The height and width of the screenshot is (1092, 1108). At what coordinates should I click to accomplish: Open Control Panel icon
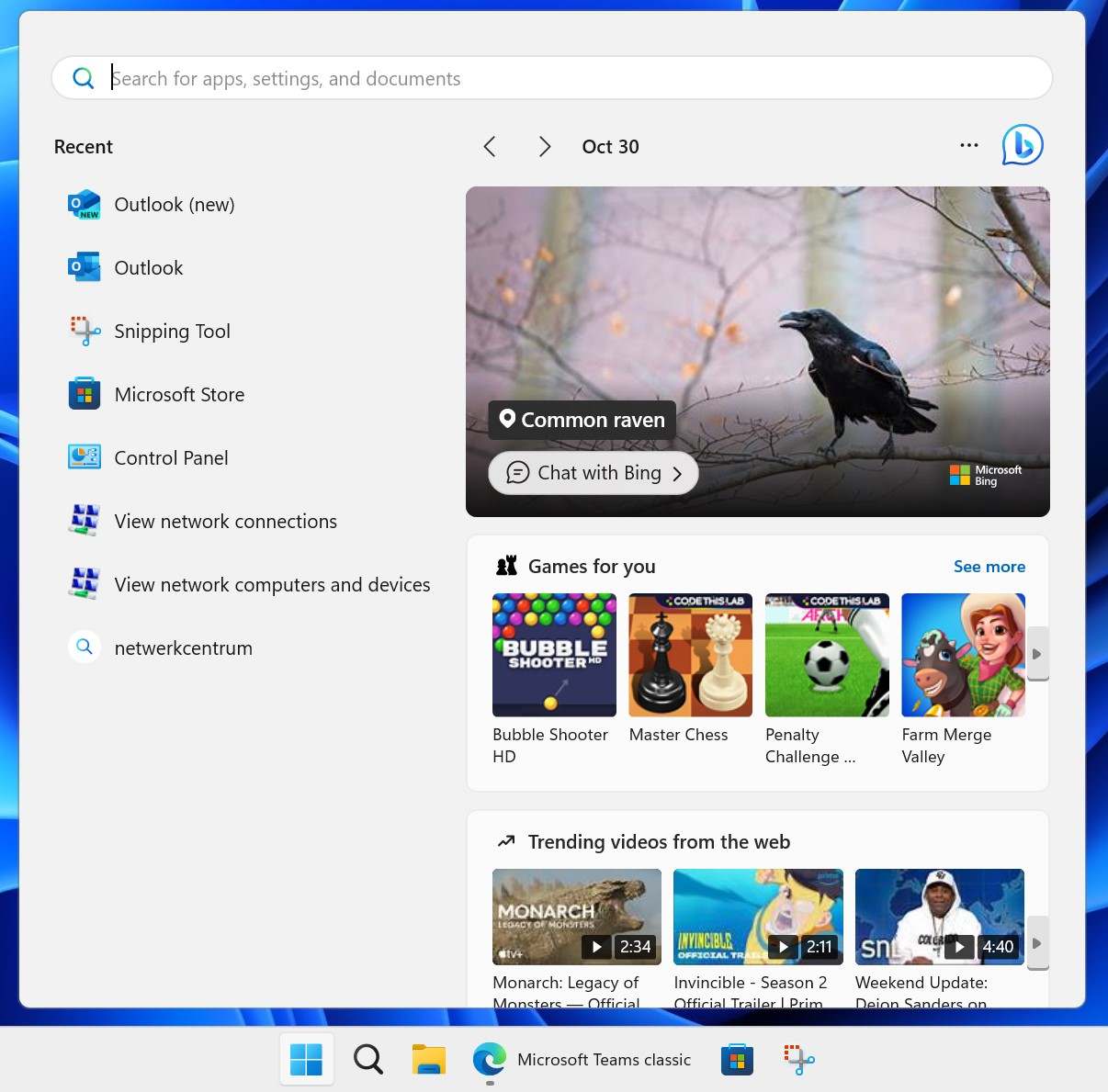coord(85,458)
